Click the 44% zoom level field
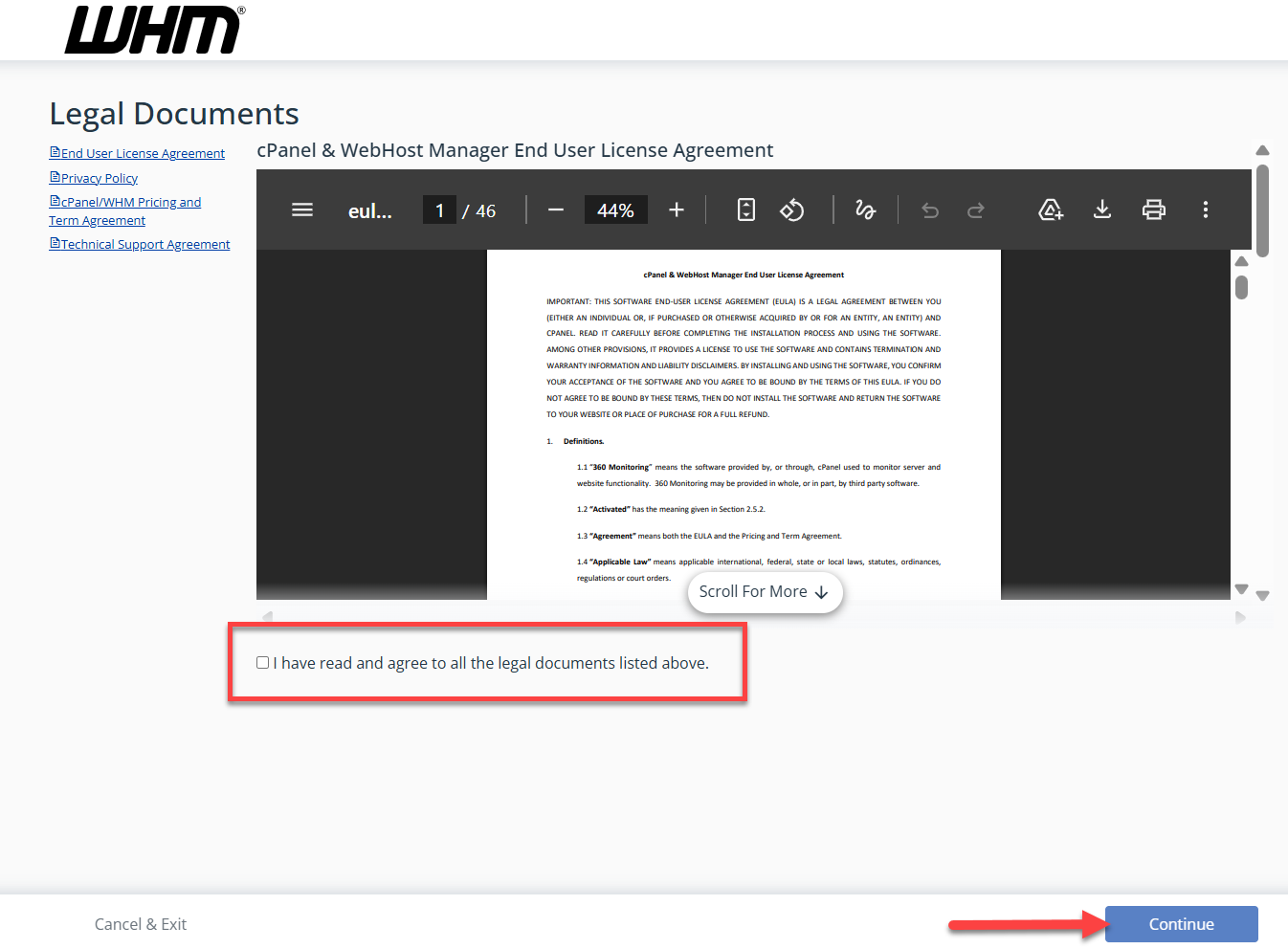The width and height of the screenshot is (1288, 949). click(615, 210)
